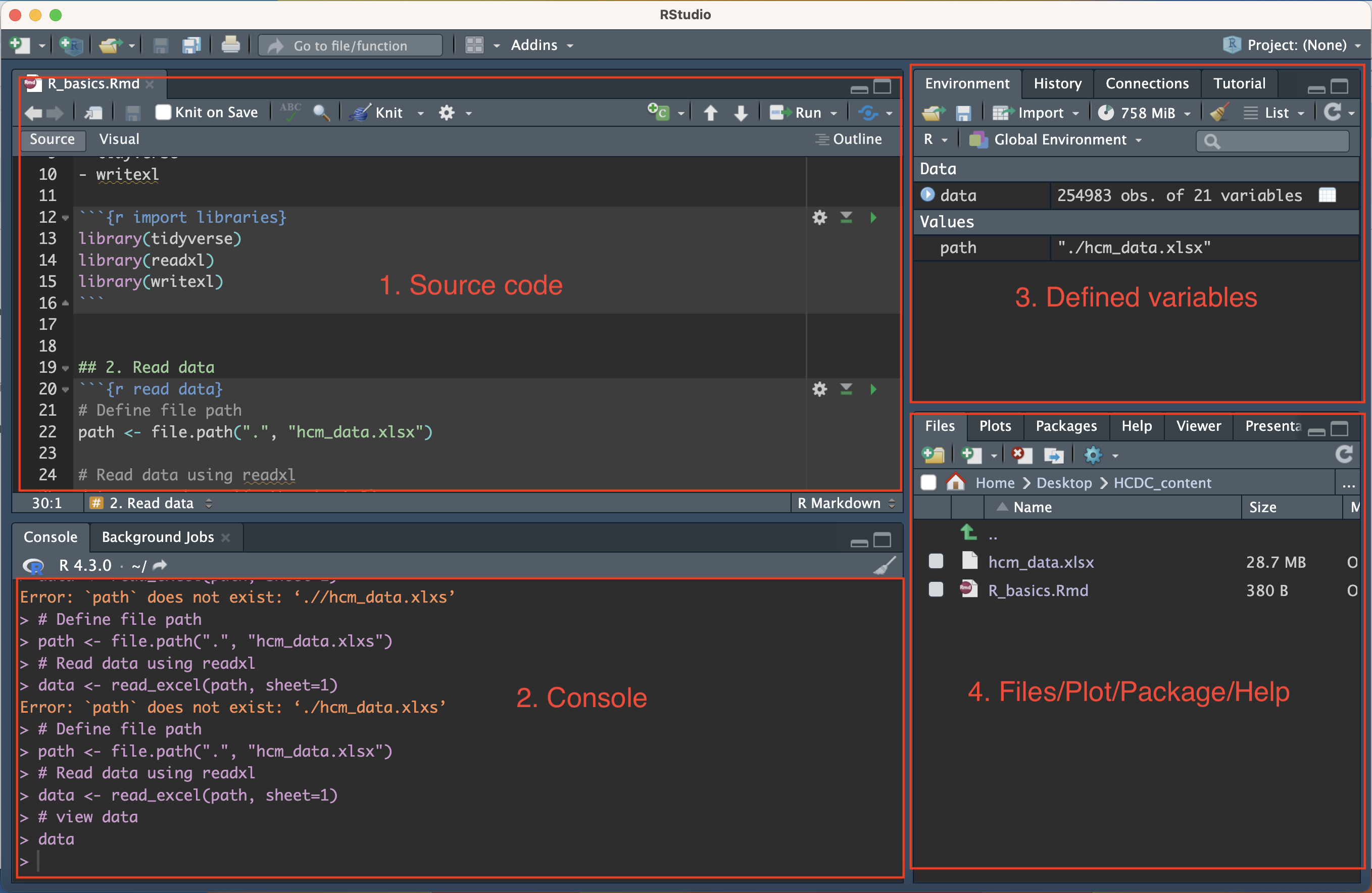Click the delete file icon in Files pane

click(1021, 456)
